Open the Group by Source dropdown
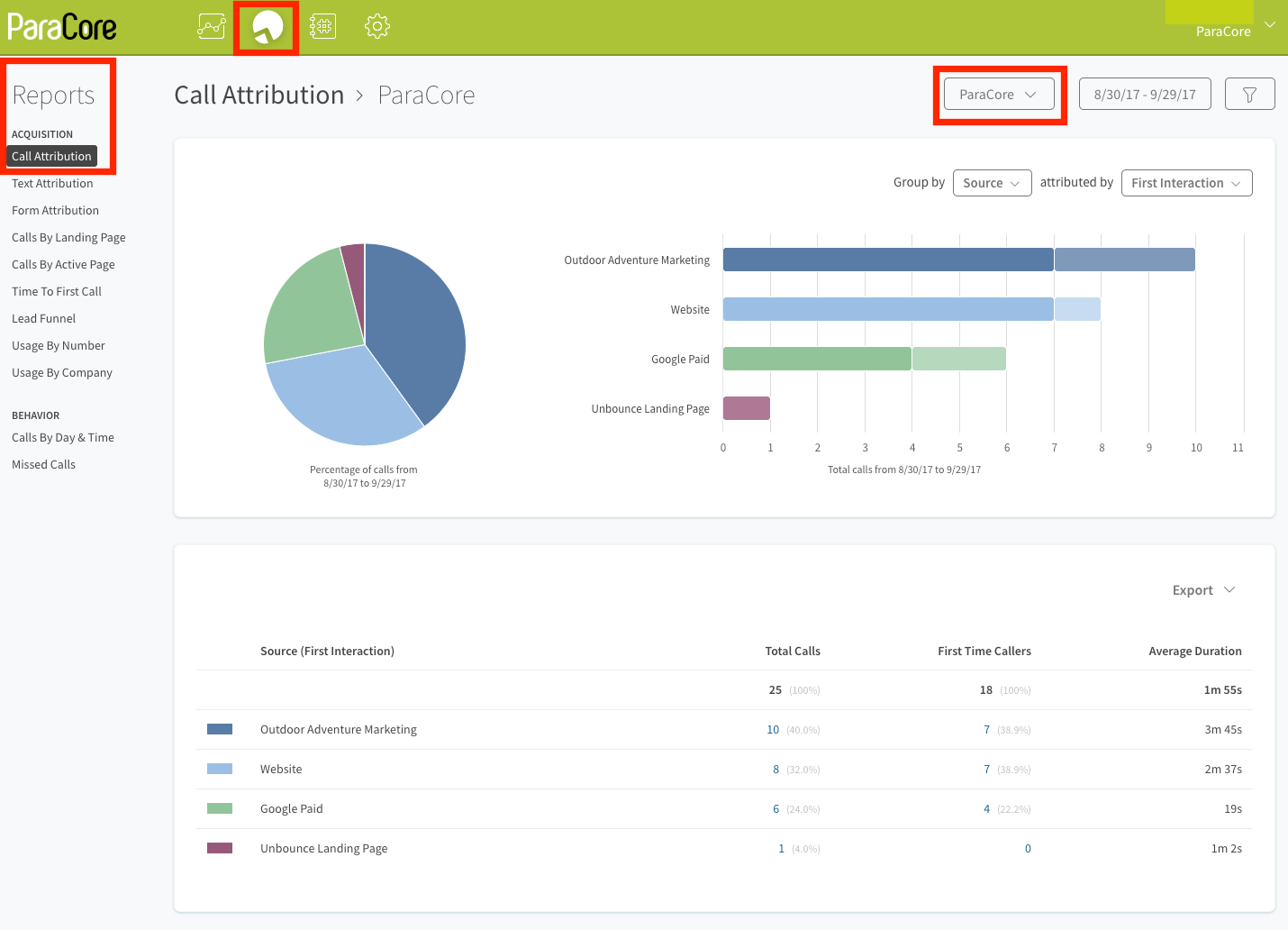1288x930 pixels. coord(992,183)
